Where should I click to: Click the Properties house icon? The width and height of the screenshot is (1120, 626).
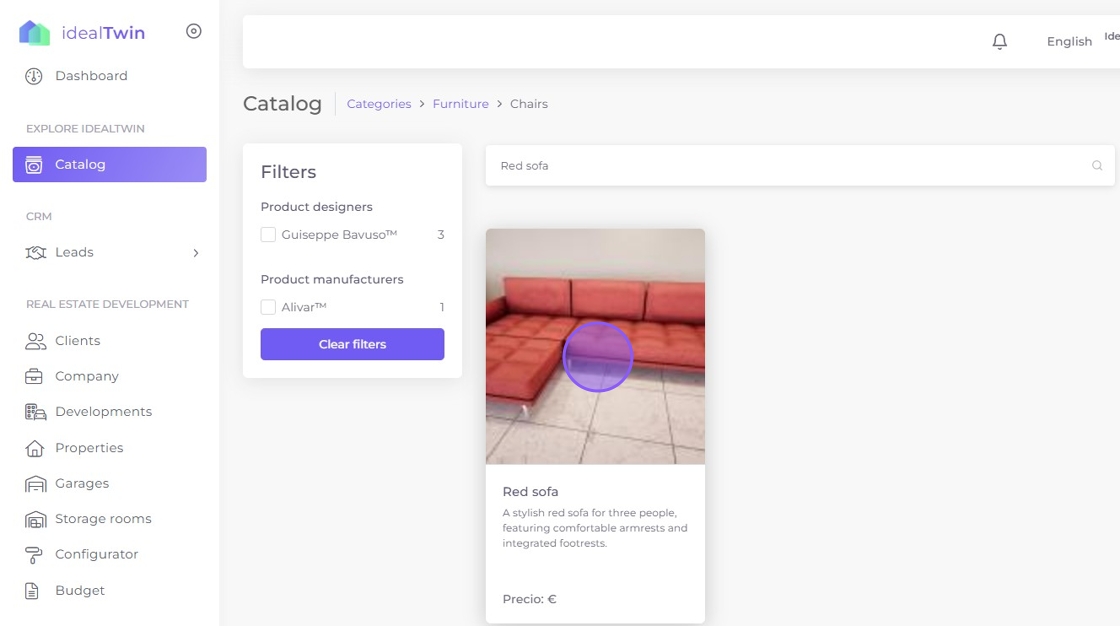click(35, 448)
